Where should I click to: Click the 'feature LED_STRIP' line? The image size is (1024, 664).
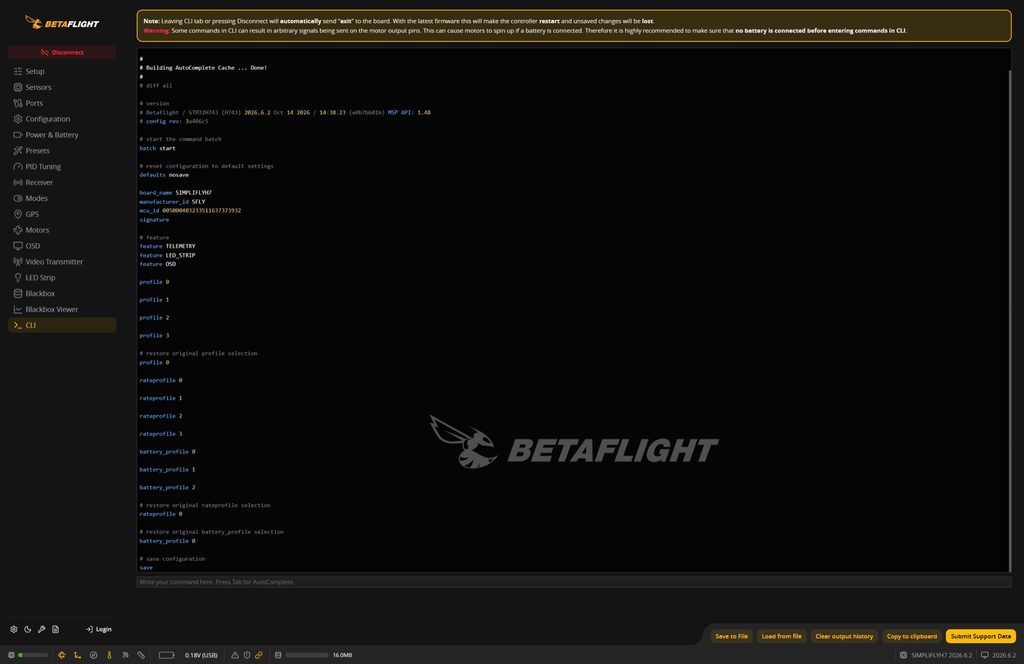click(167, 255)
